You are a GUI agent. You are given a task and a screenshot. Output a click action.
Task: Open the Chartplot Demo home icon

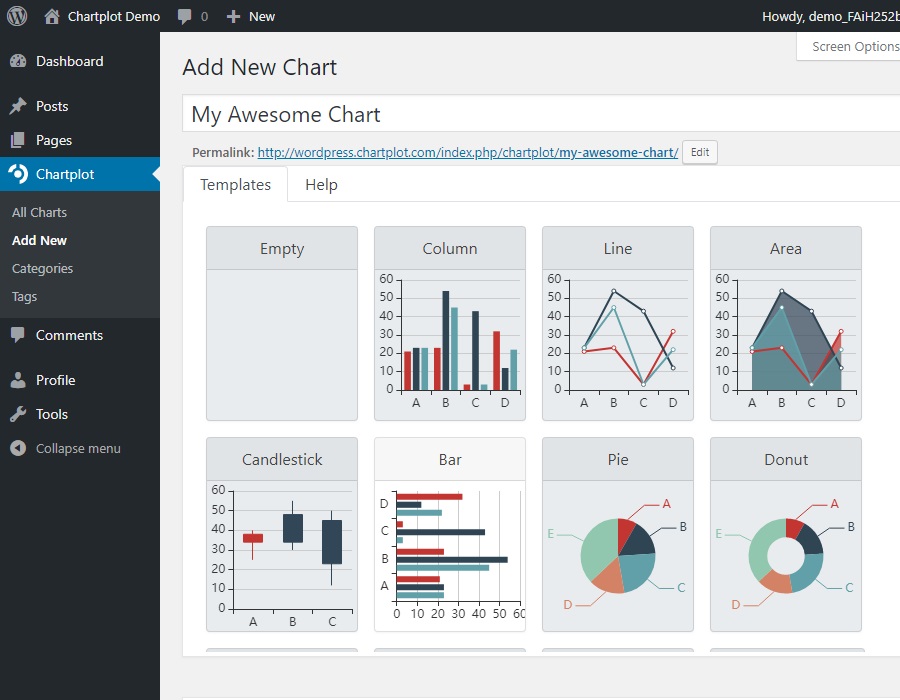coord(52,16)
